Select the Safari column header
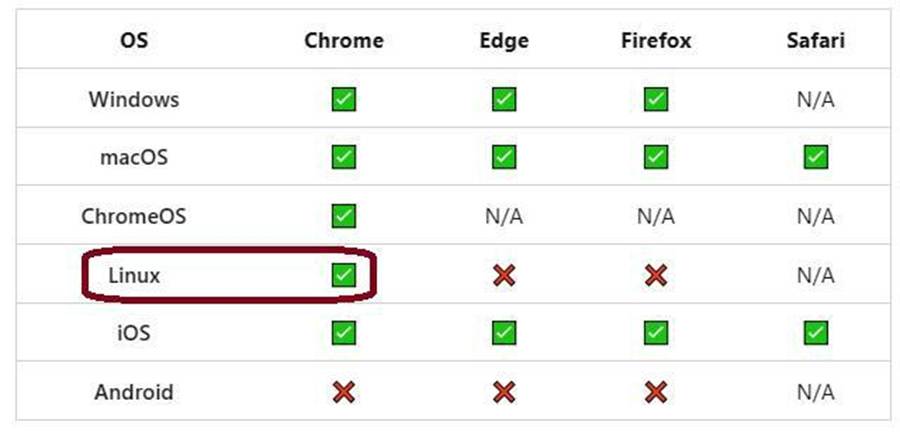The height and width of the screenshot is (432, 900). 815,41
